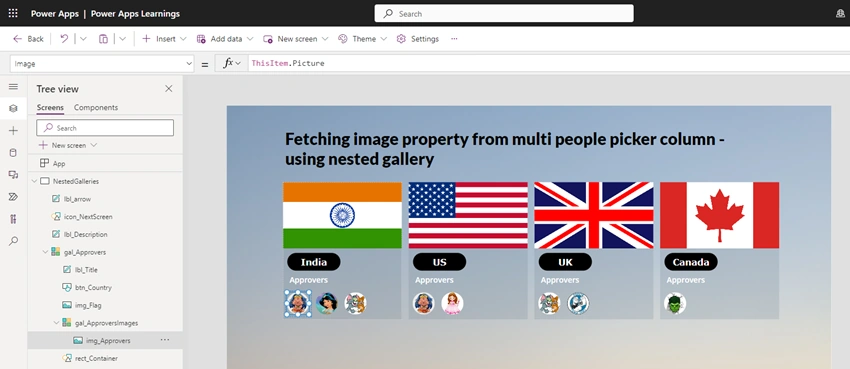
Task: Open the Data cylinder icon in sidebar
Action: [14, 153]
